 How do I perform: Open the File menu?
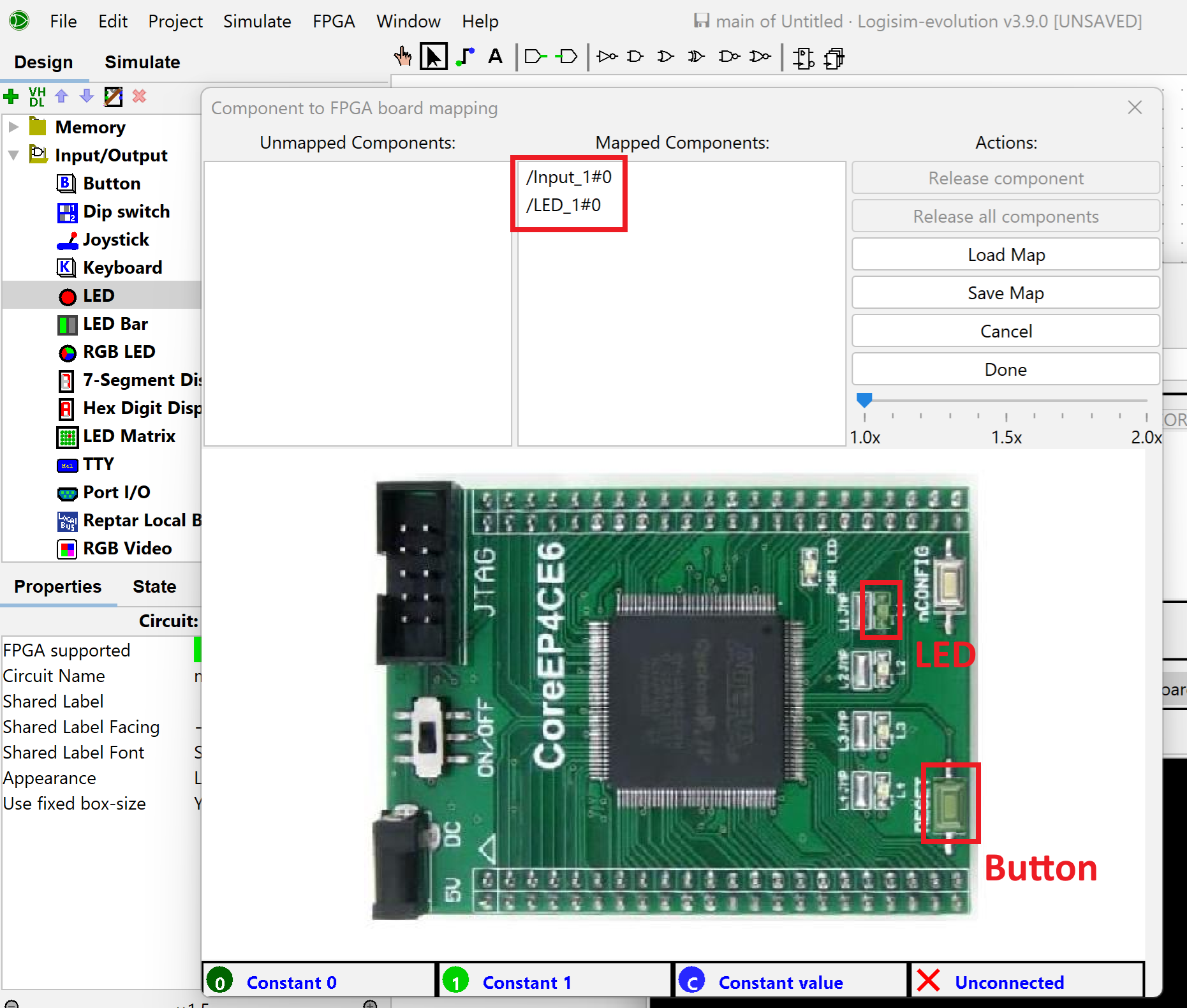(x=63, y=21)
